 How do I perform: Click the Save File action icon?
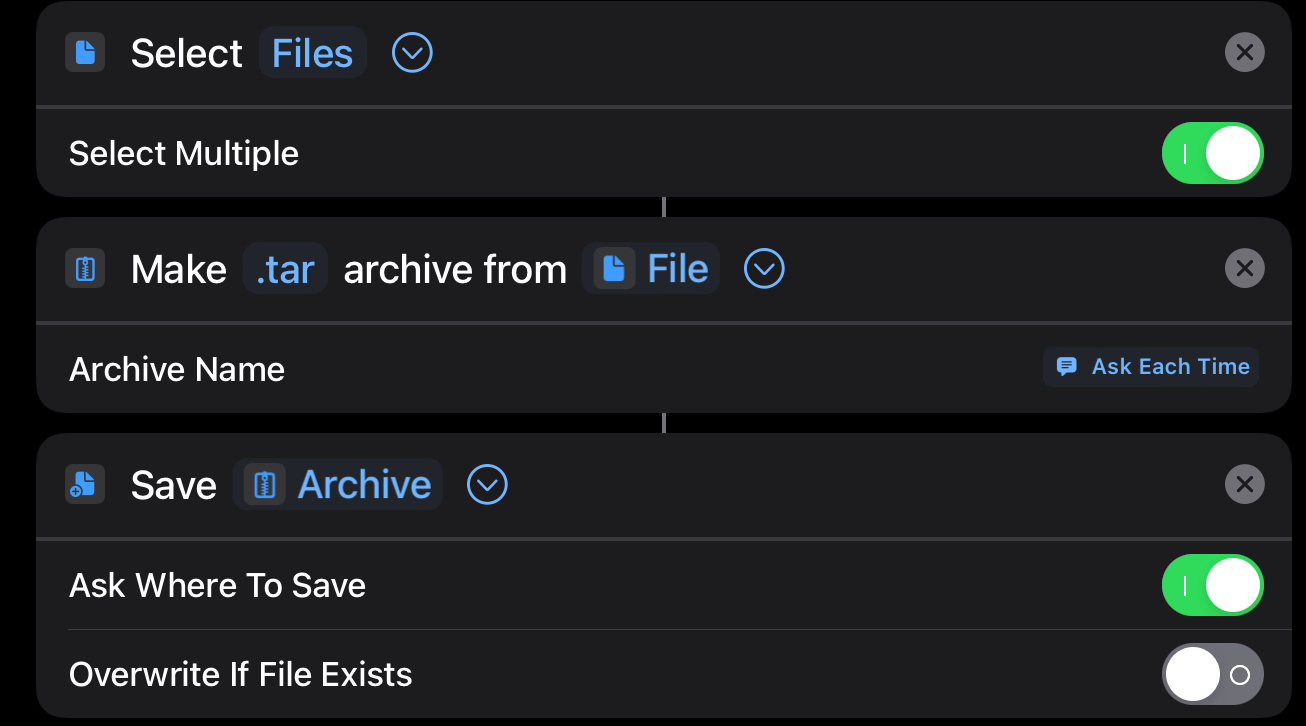[x=85, y=485]
